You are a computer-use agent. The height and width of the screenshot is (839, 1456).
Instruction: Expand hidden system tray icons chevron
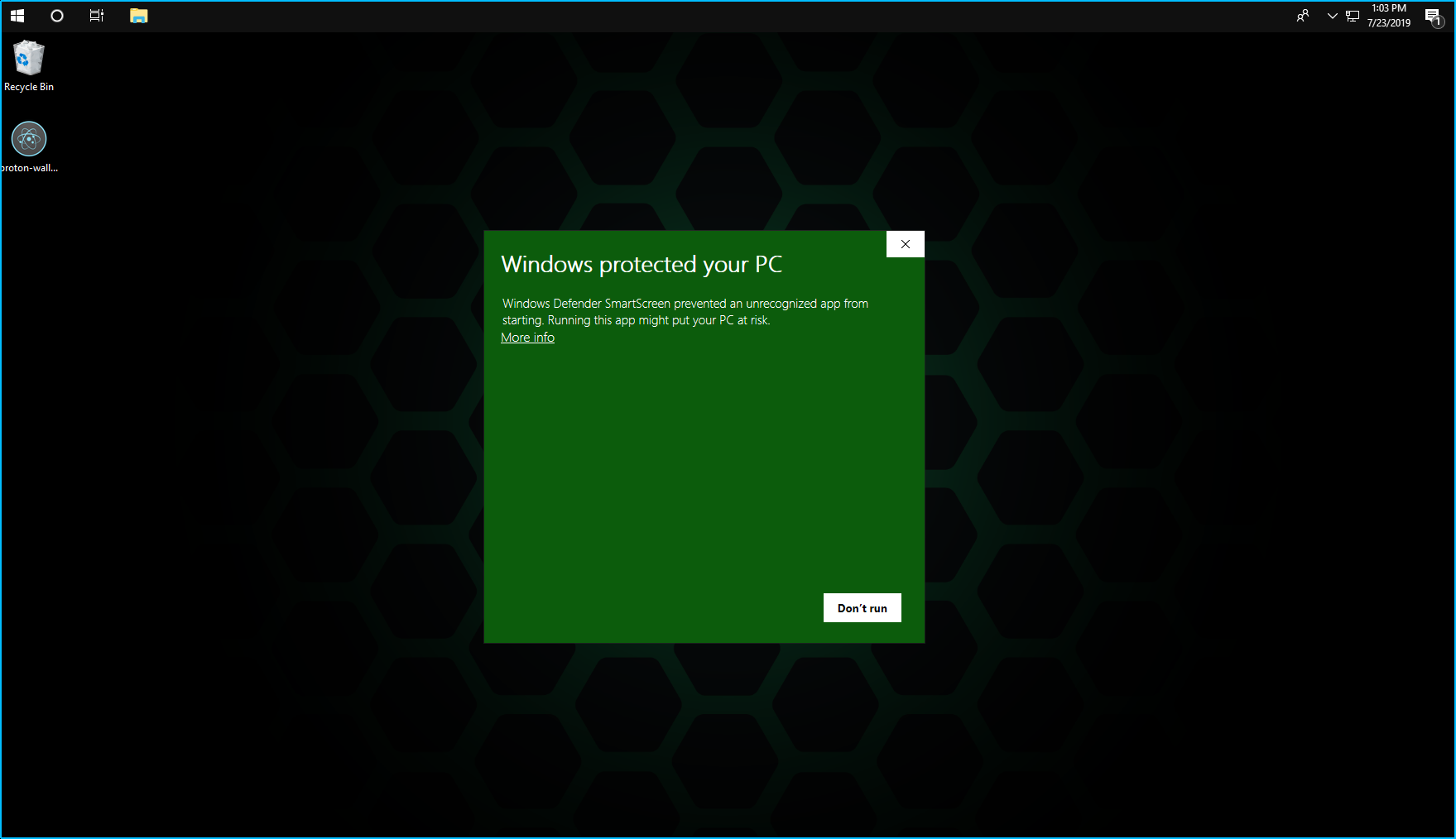pyautogui.click(x=1332, y=16)
